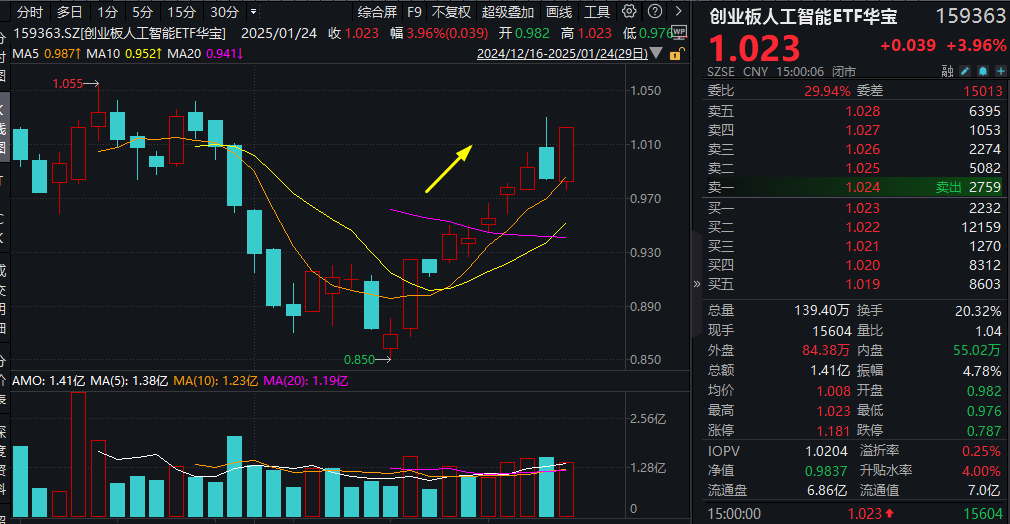The width and height of the screenshot is (1010, 524).
Task: Collapse right quote panel with side arrow
Action: click(697, 283)
